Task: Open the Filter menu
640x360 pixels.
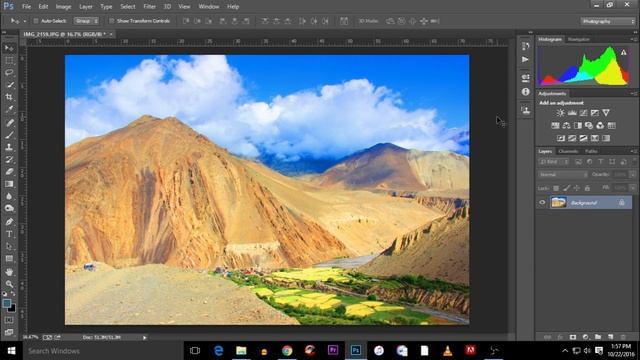Action: pos(149,7)
